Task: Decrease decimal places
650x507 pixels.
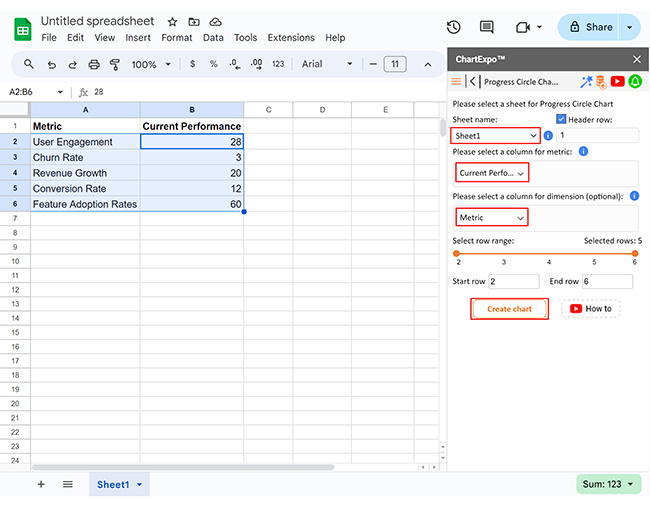Action: click(235, 64)
